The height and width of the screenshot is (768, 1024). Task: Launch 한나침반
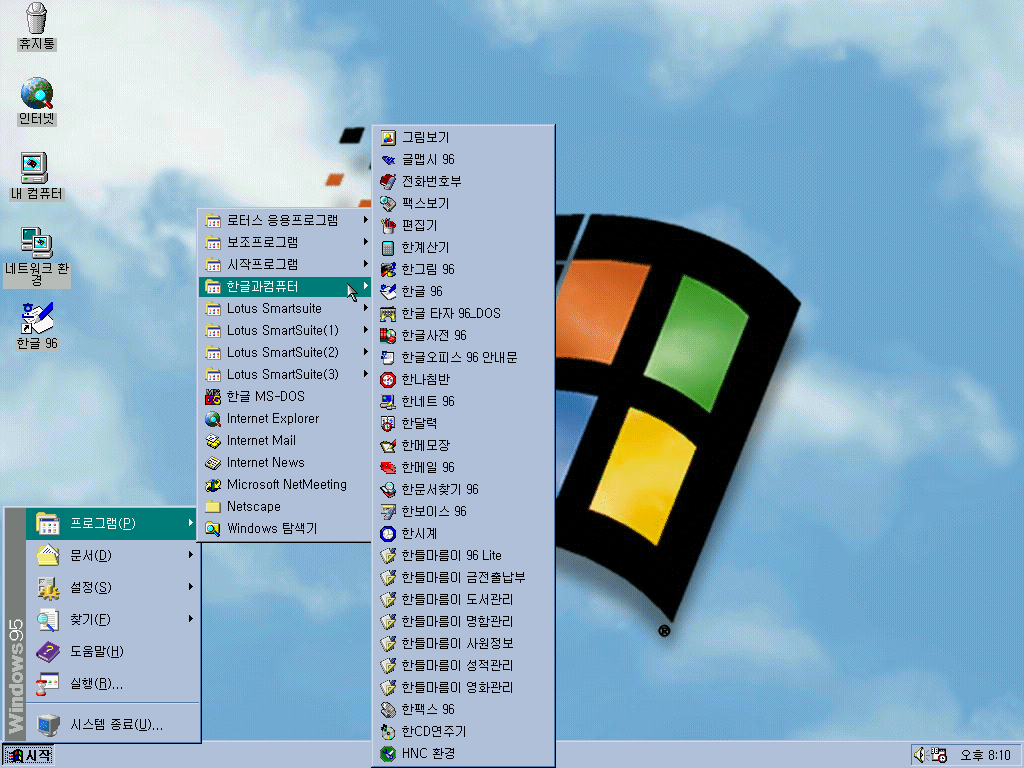463,379
